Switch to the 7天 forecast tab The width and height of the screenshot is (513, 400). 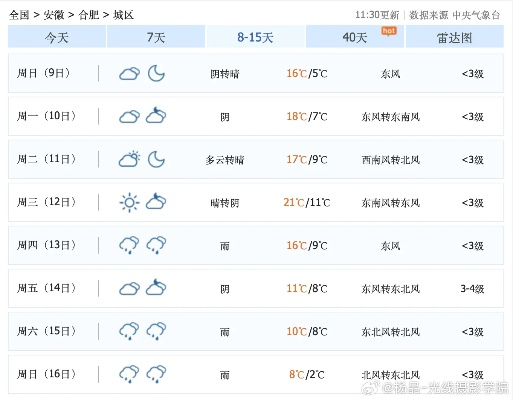coord(156,37)
